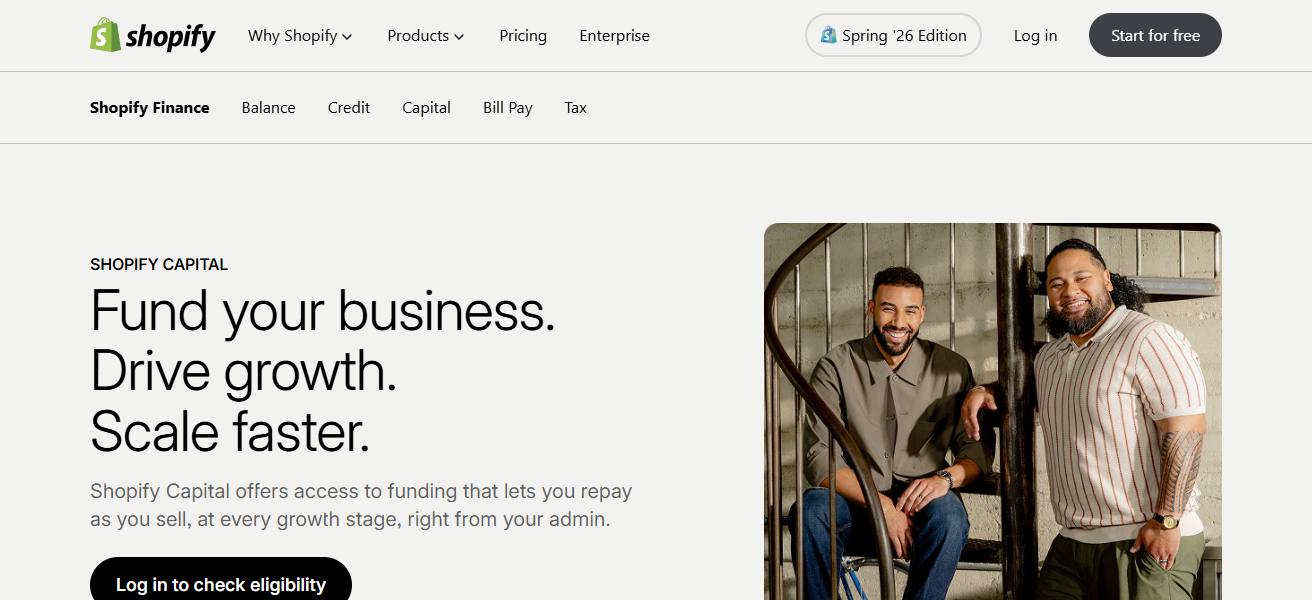This screenshot has width=1312, height=600.
Task: Open the Pricing page
Action: [x=523, y=36]
